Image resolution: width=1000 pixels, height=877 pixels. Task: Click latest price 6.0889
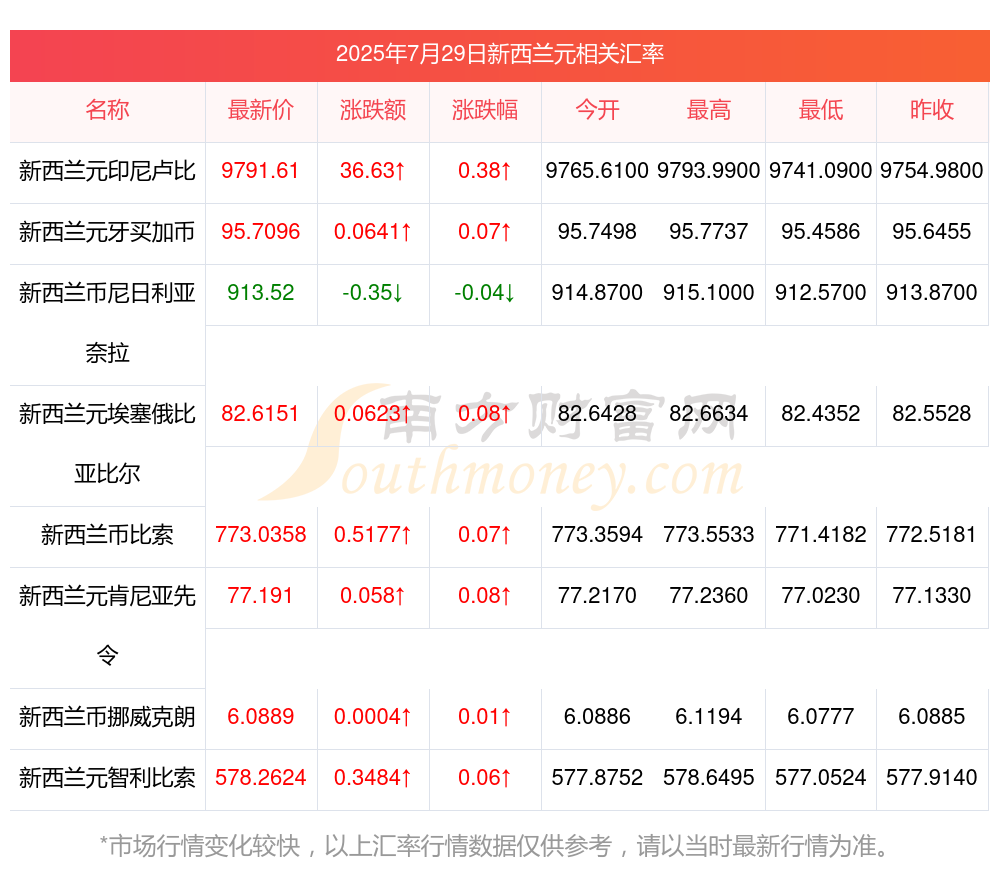260,717
